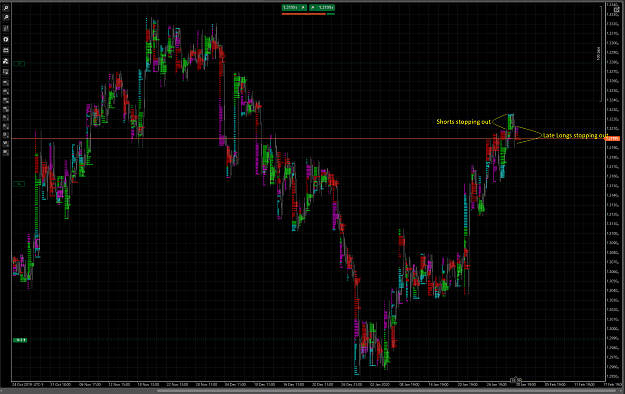This screenshot has height=394, width=625.
Task: Click the '11 Feb 19:00' time axis label
Action: [584, 385]
